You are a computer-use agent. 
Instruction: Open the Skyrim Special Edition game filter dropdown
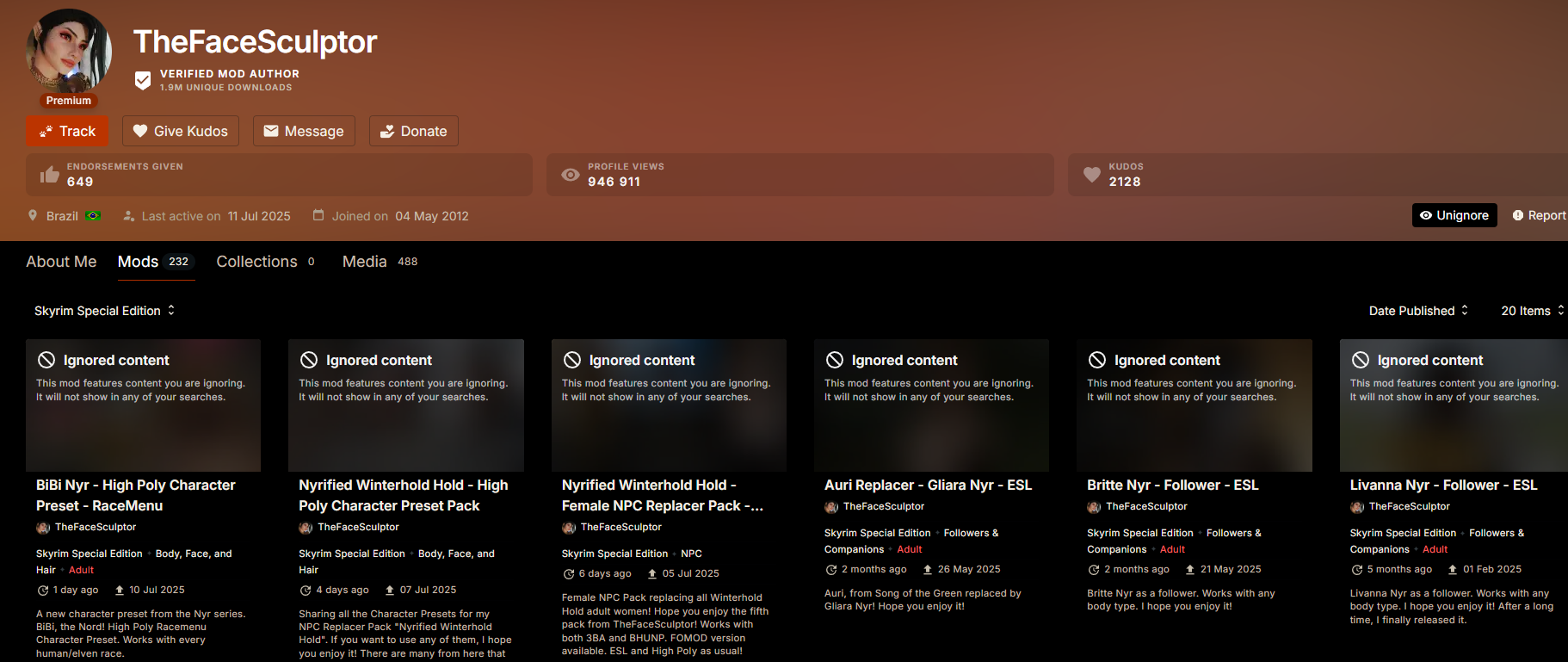pyautogui.click(x=104, y=311)
